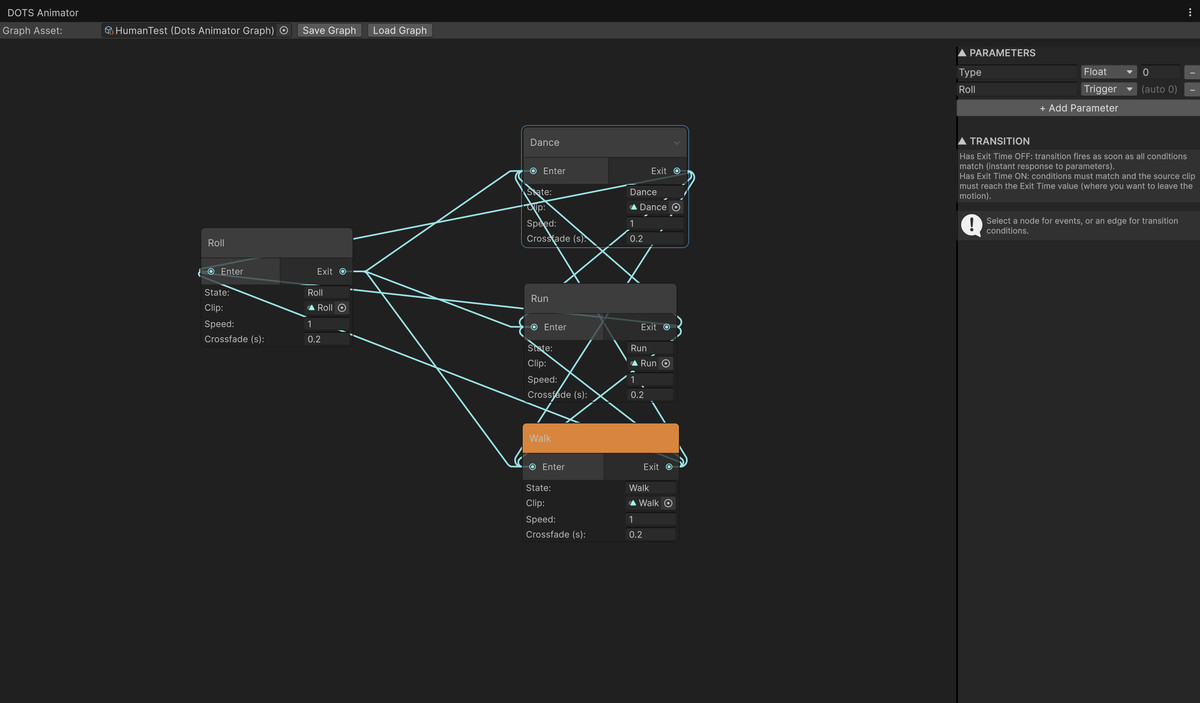Image resolution: width=1200 pixels, height=703 pixels.
Task: Edit the Run node State field
Action: click(x=651, y=348)
